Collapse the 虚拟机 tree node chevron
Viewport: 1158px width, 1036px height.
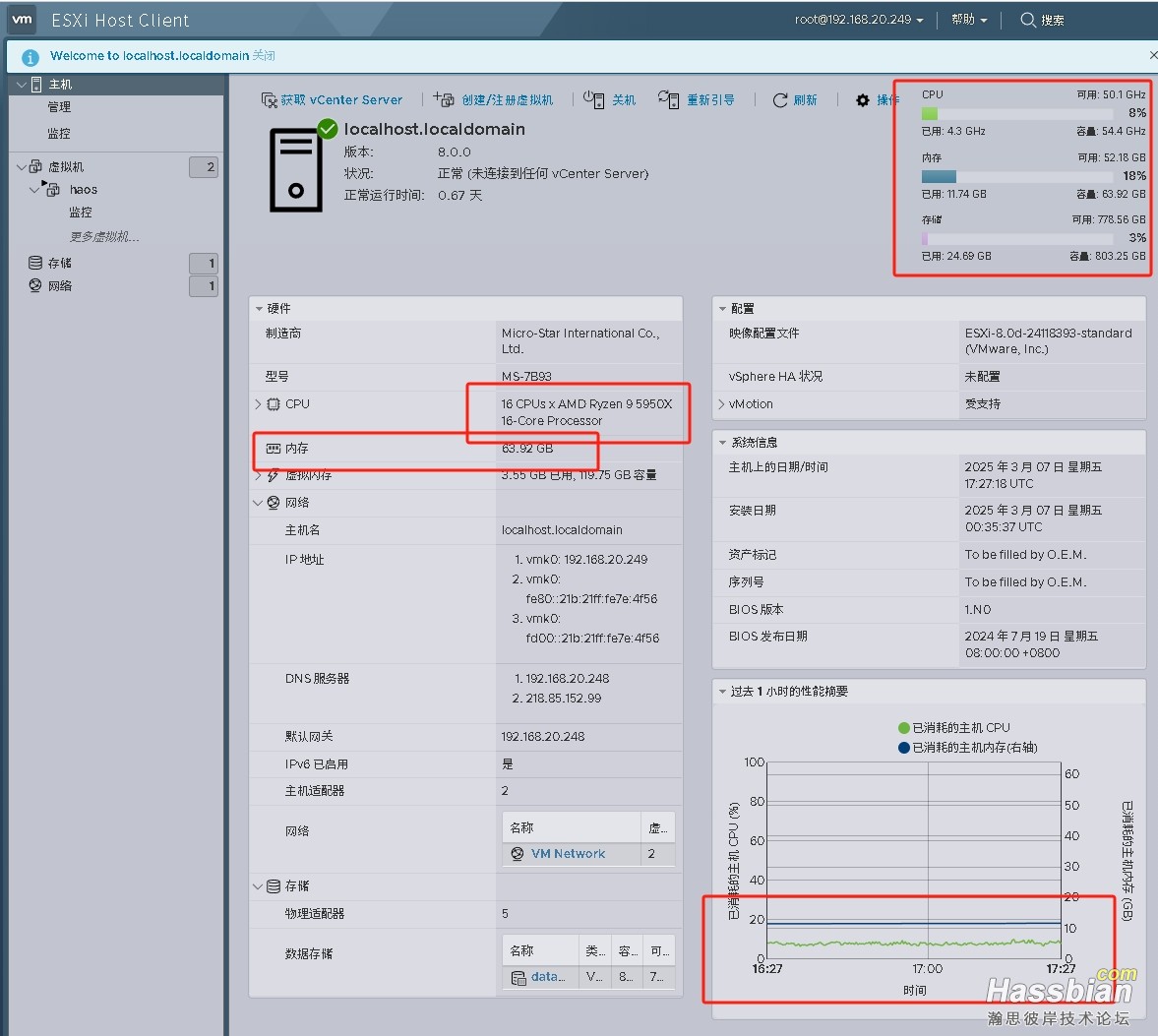point(22,167)
